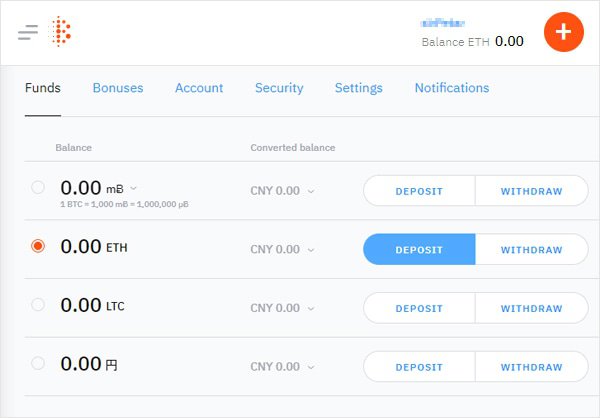Open the Notifications tab
Viewport: 600px width, 418px height.
(x=452, y=88)
